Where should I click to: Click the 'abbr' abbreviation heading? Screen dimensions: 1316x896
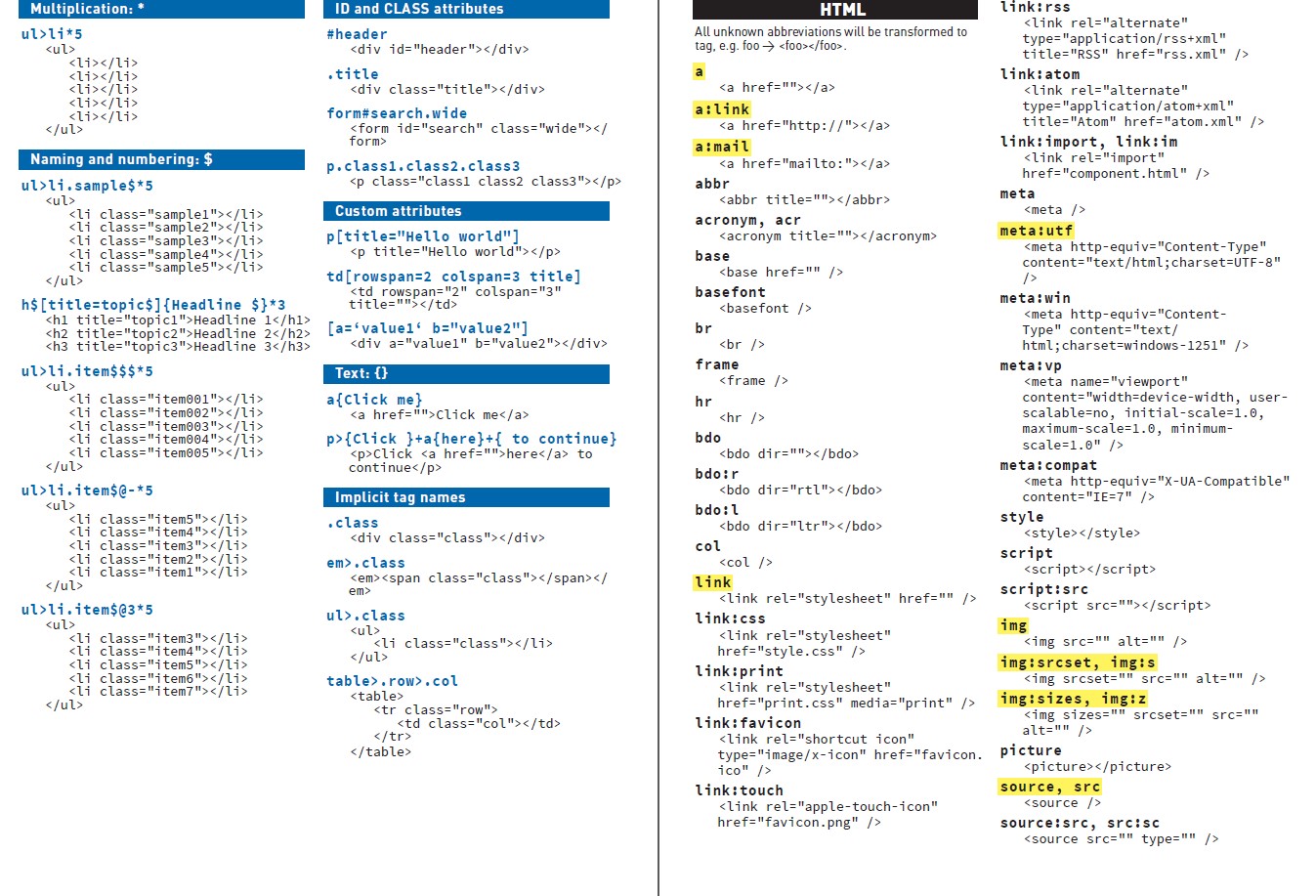coord(712,184)
